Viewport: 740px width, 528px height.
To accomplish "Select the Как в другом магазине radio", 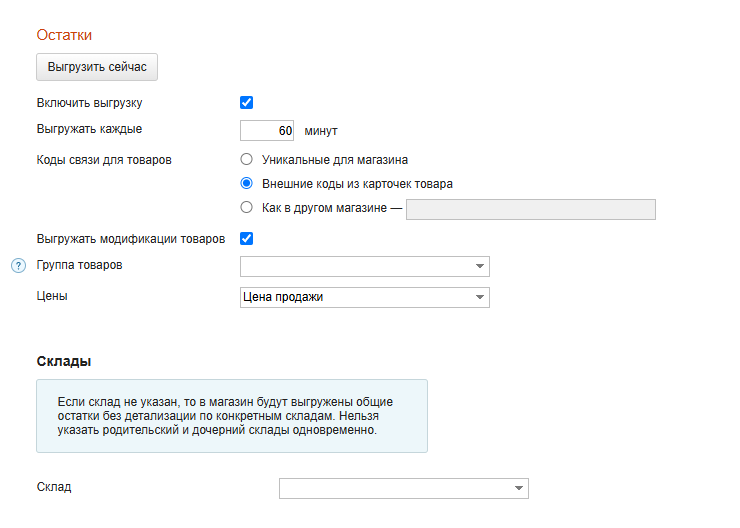I will 246,208.
